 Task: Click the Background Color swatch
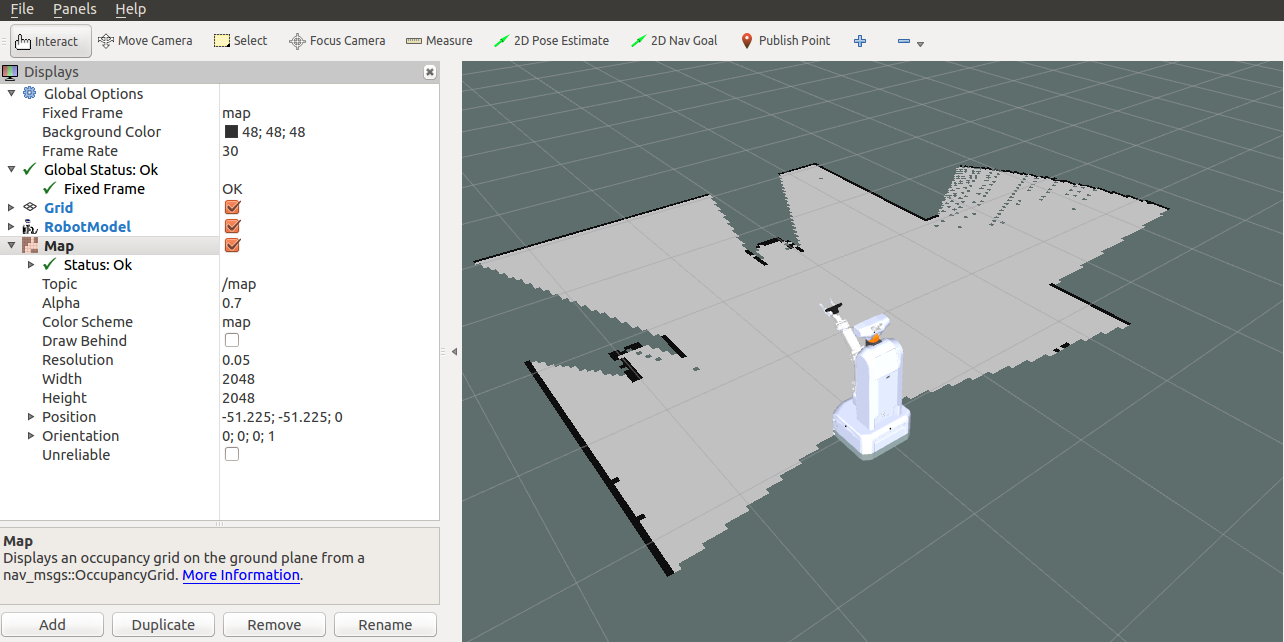(x=231, y=132)
